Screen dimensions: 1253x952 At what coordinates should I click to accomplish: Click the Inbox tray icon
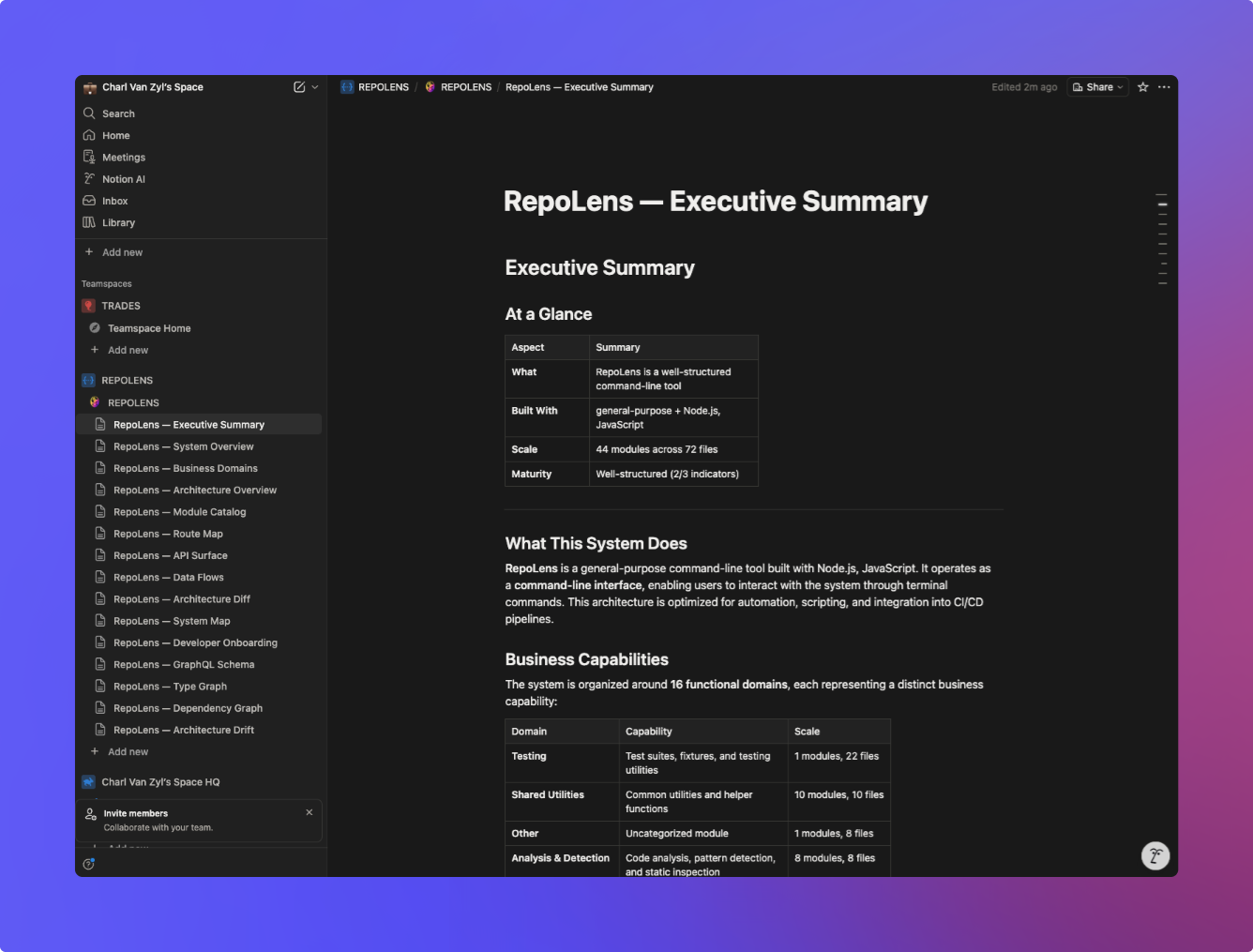point(89,201)
